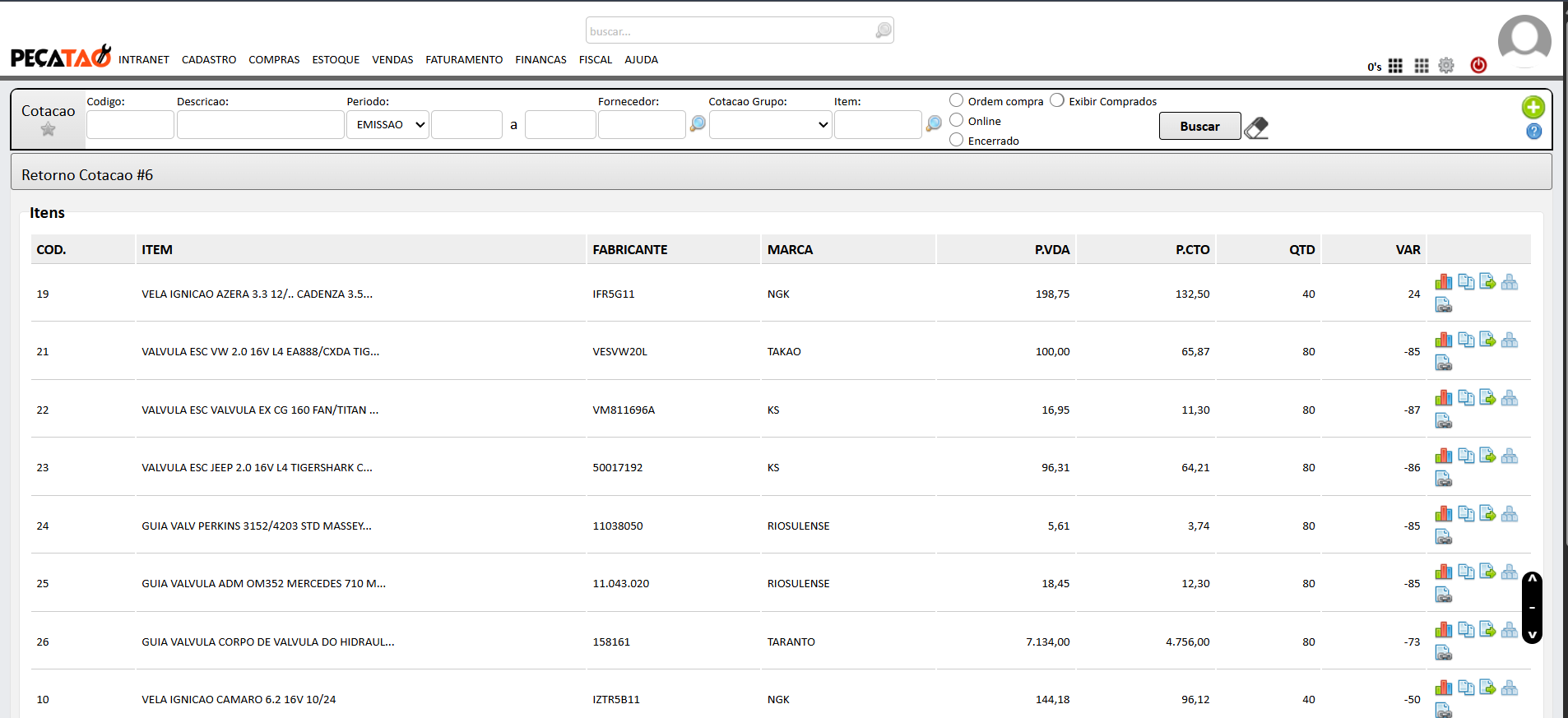Open bar chart icon for VELA IGNICAO AZERA row
Screen dimensions: 1568x718
[x=1444, y=281]
